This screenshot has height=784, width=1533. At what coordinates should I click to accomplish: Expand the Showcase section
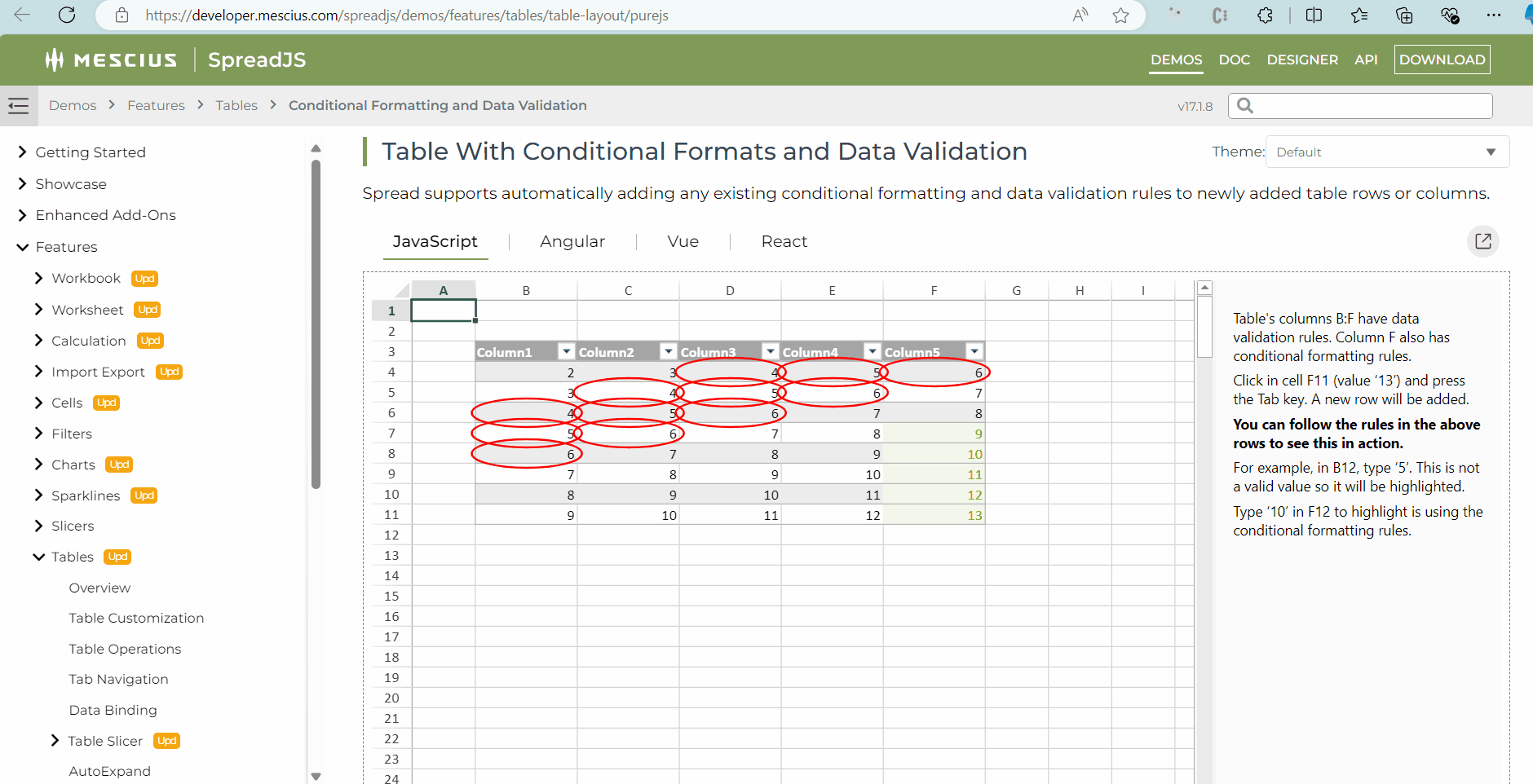click(x=22, y=184)
